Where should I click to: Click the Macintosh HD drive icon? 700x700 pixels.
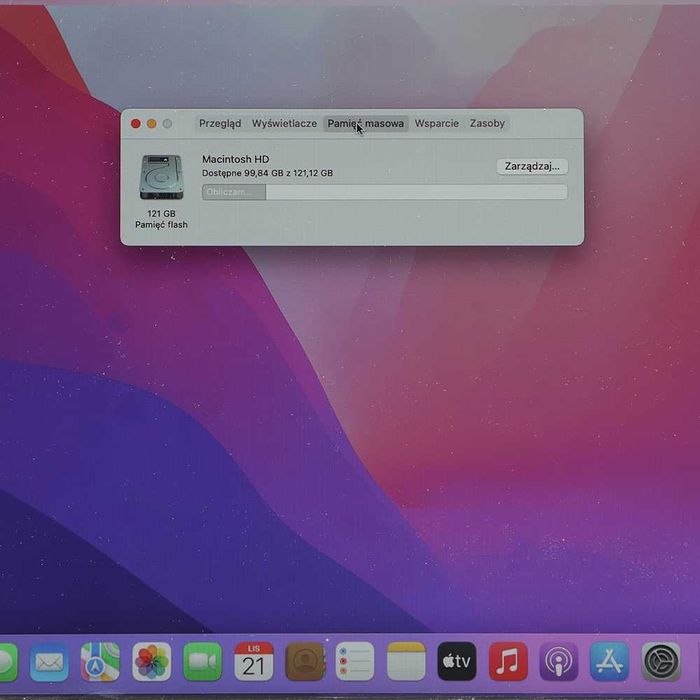161,177
